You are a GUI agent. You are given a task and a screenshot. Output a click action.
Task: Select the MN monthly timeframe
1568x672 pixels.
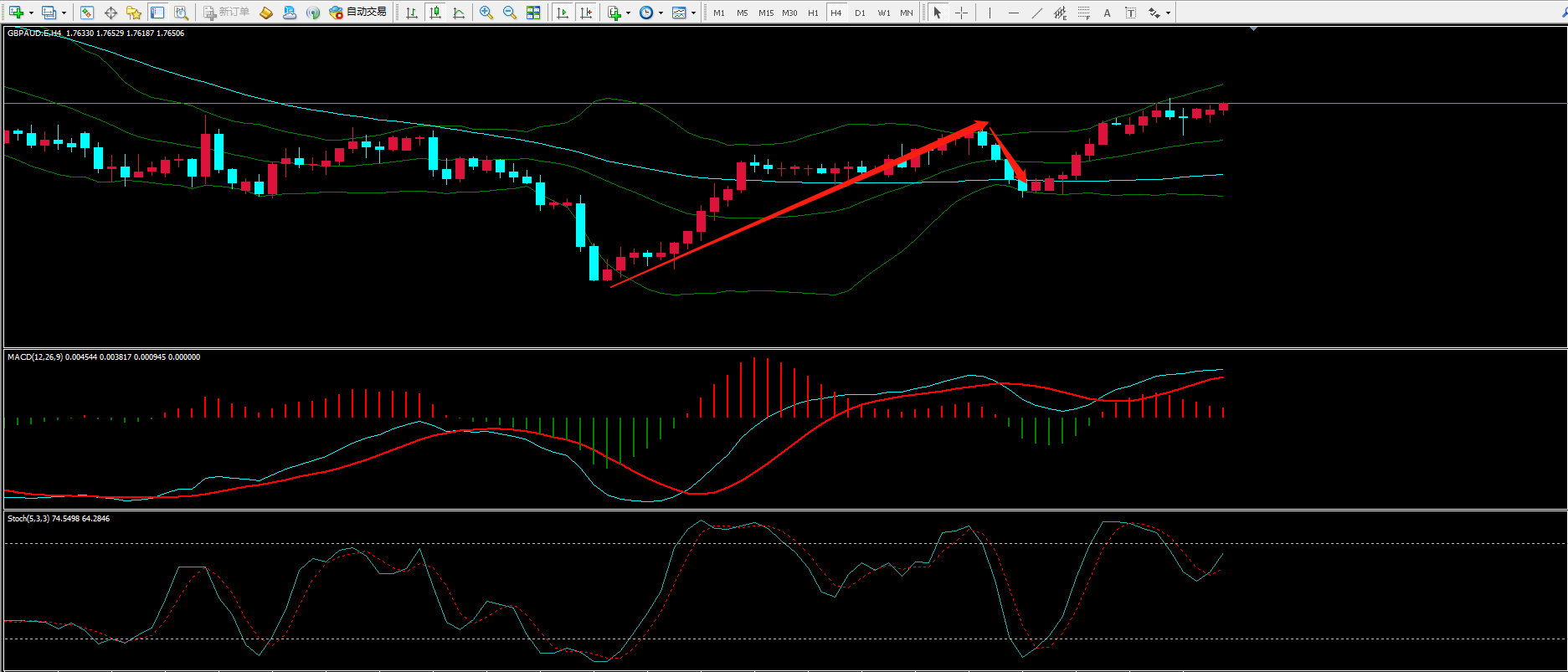tap(907, 13)
